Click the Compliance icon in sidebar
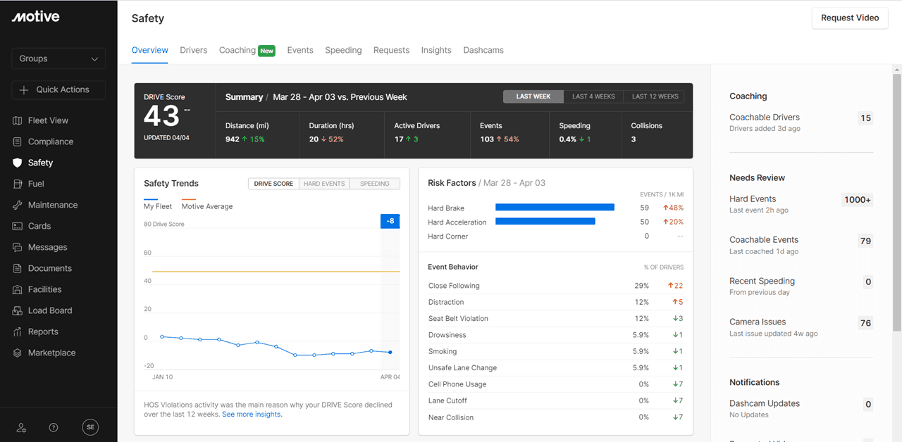902x442 pixels. coord(17,142)
